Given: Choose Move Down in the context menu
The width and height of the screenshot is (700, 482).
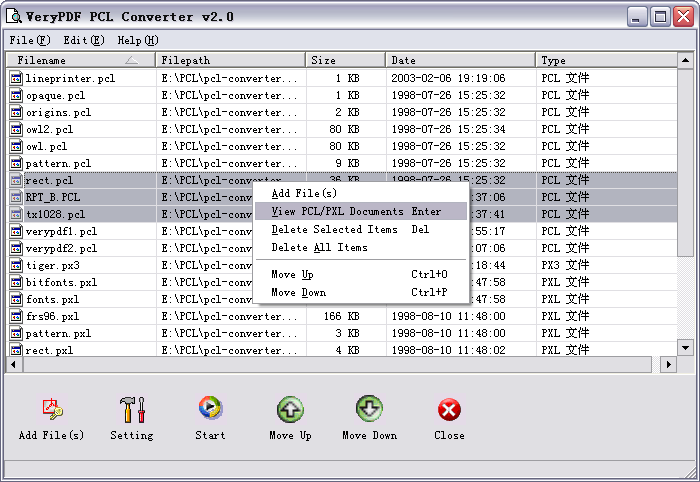Looking at the screenshot, I should click(361, 292).
